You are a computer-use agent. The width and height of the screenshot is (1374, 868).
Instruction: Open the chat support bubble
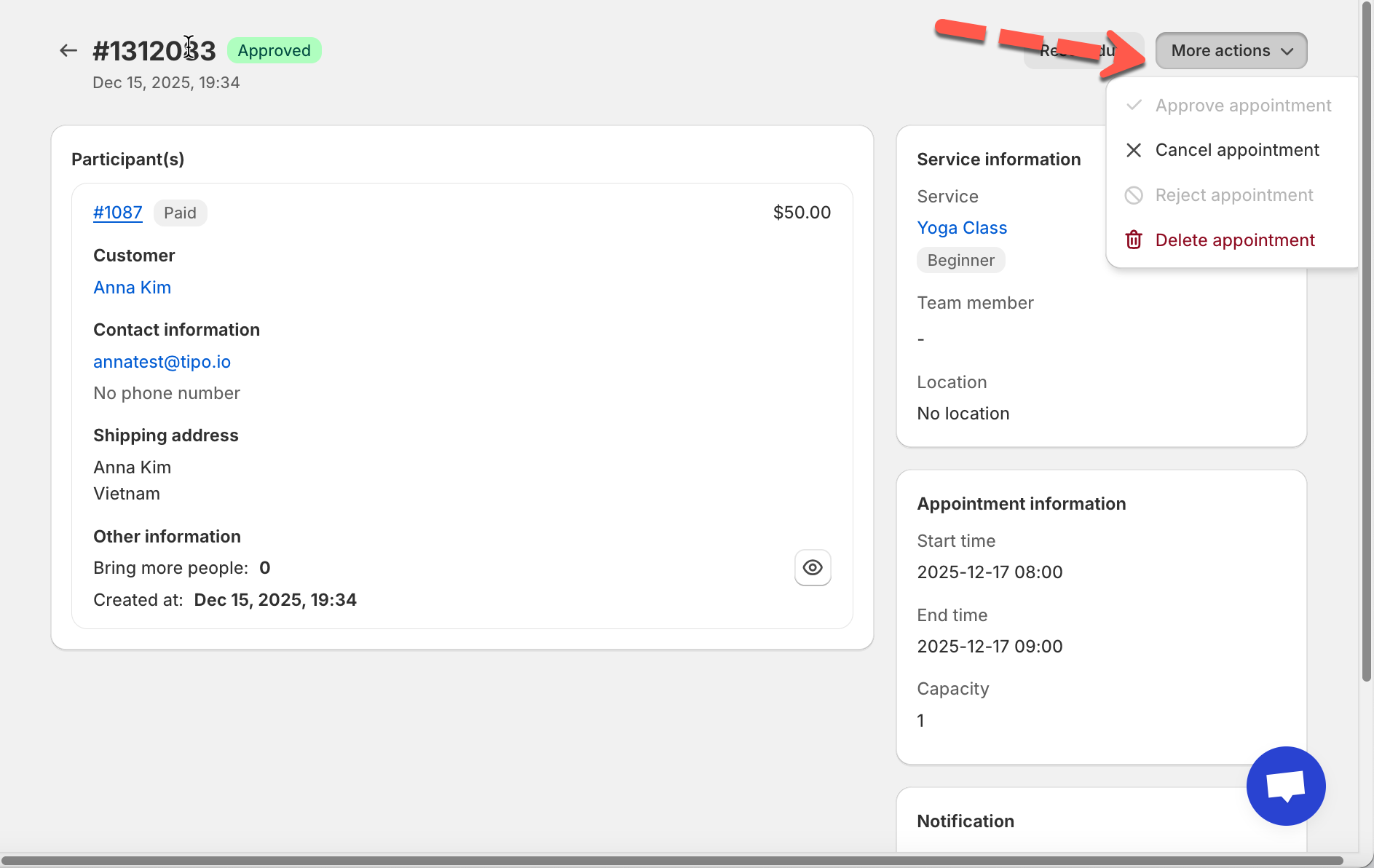point(1285,786)
